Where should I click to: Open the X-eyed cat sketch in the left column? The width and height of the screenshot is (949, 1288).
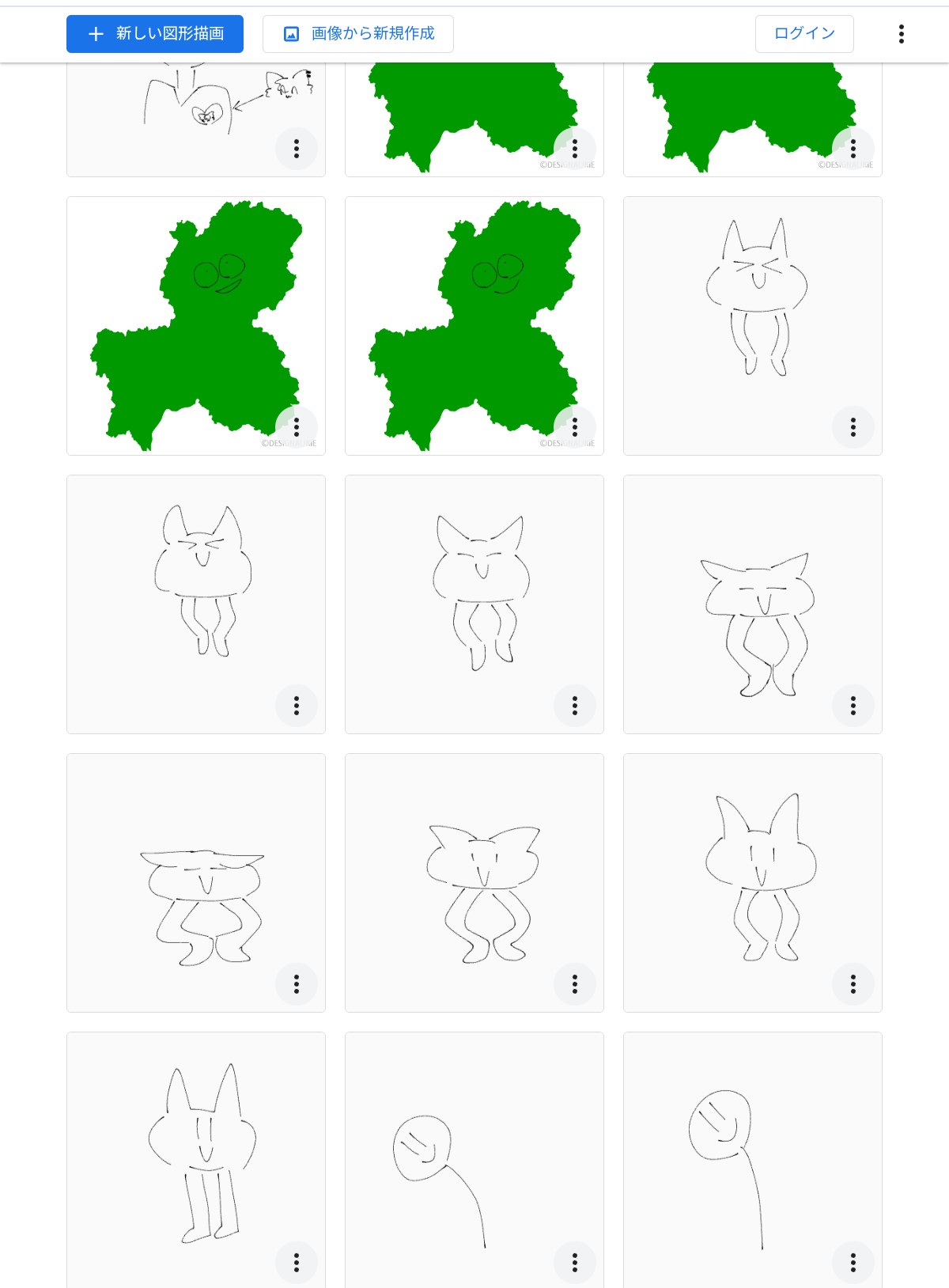click(196, 604)
